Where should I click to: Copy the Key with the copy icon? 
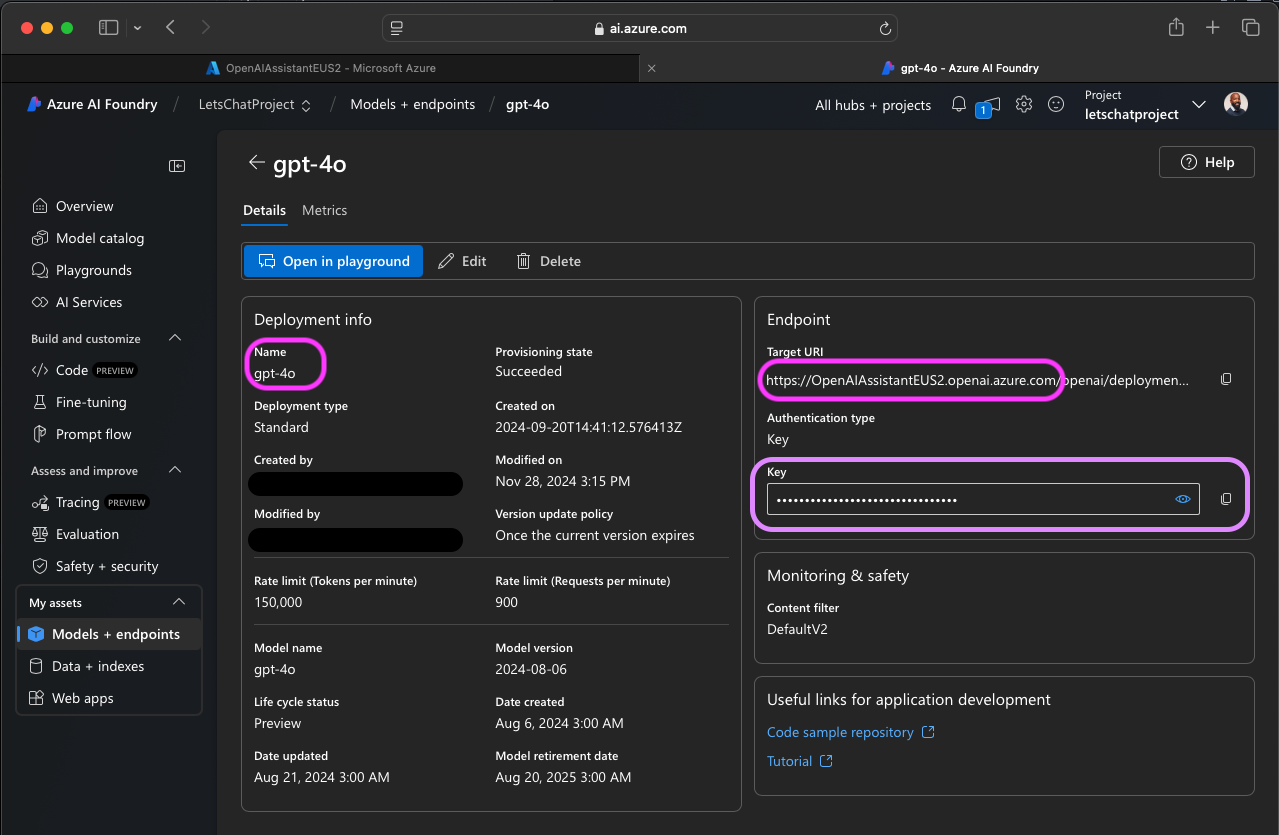click(x=1226, y=499)
